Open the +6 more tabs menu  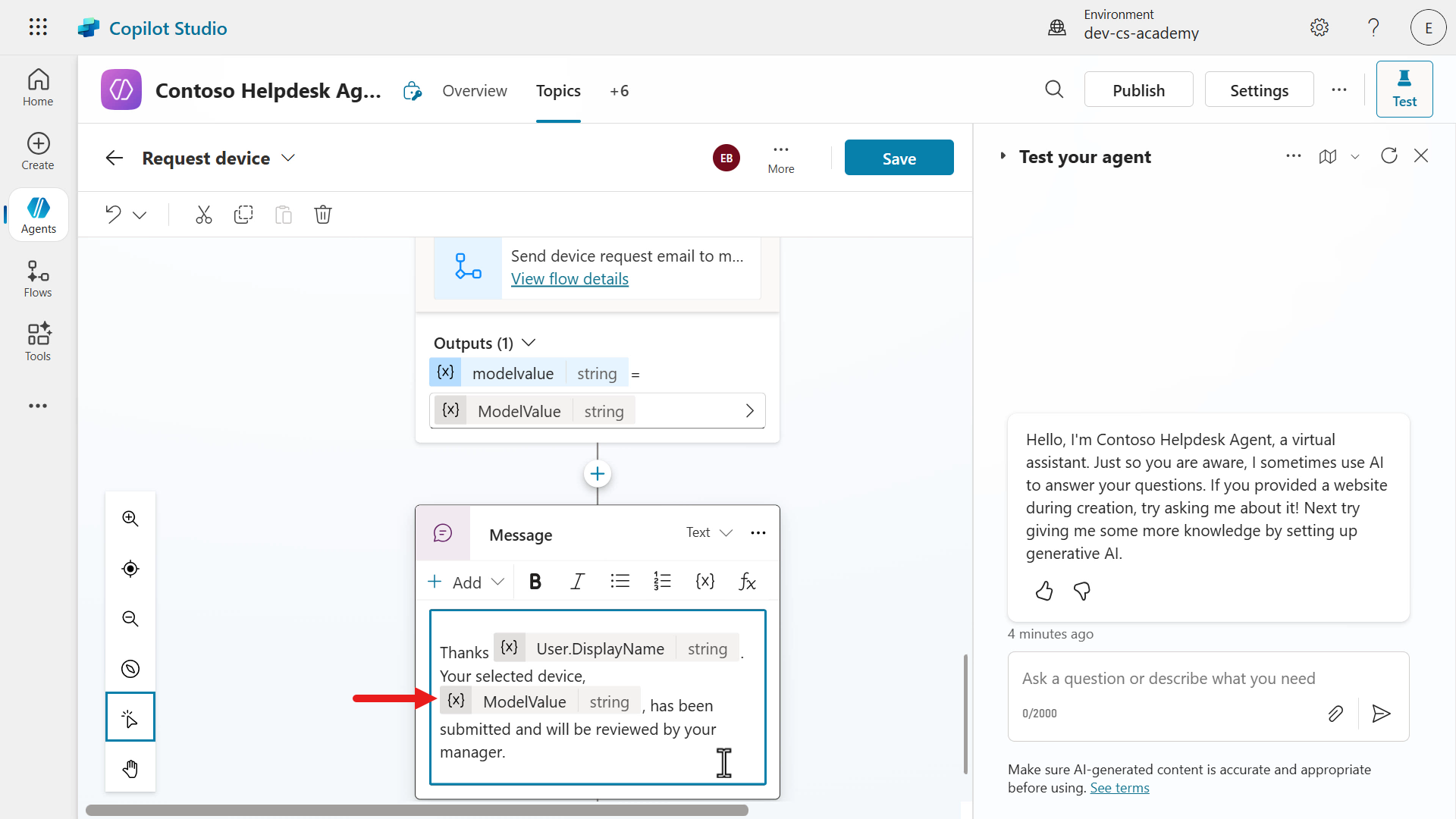(x=619, y=91)
